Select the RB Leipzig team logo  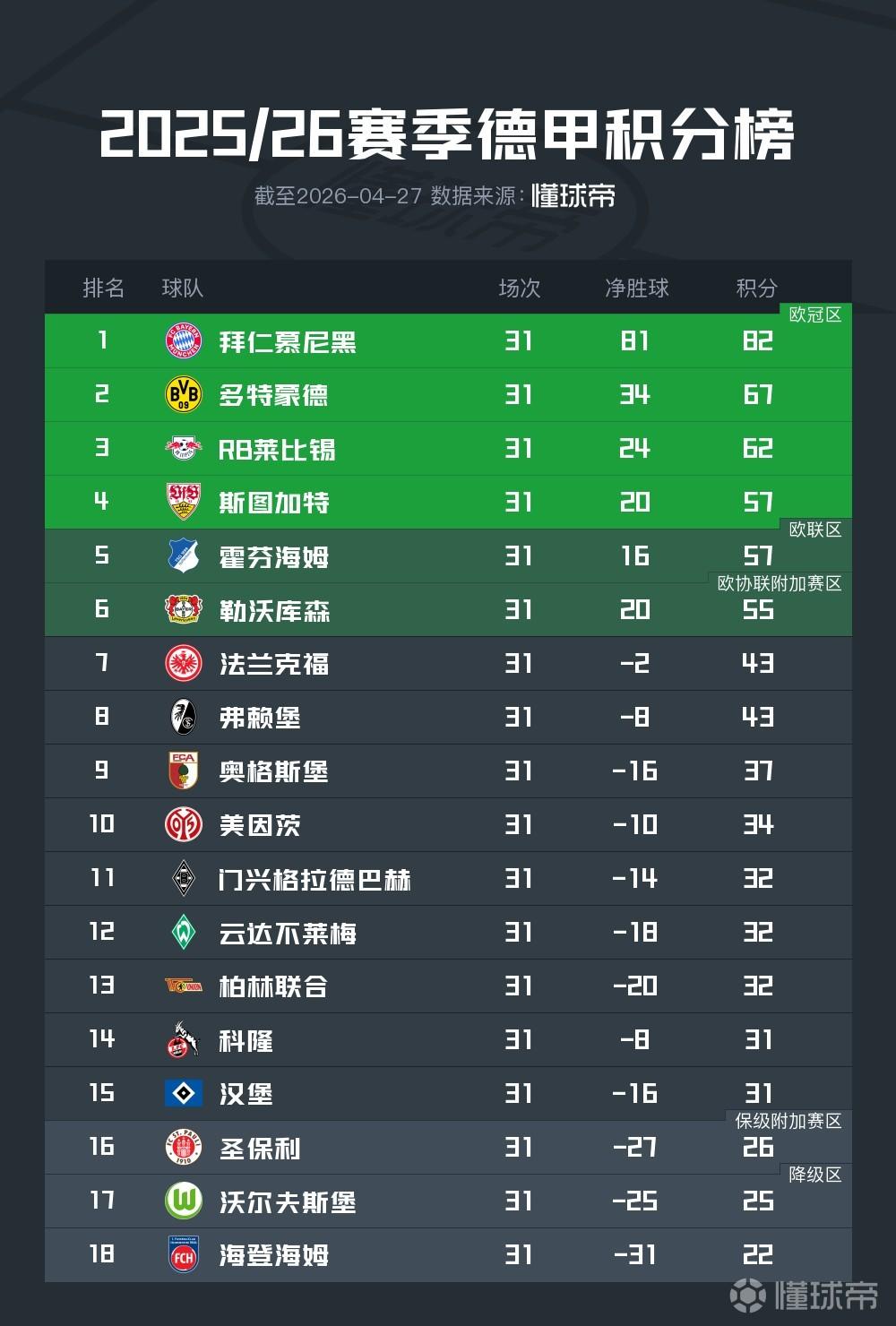pos(184,449)
